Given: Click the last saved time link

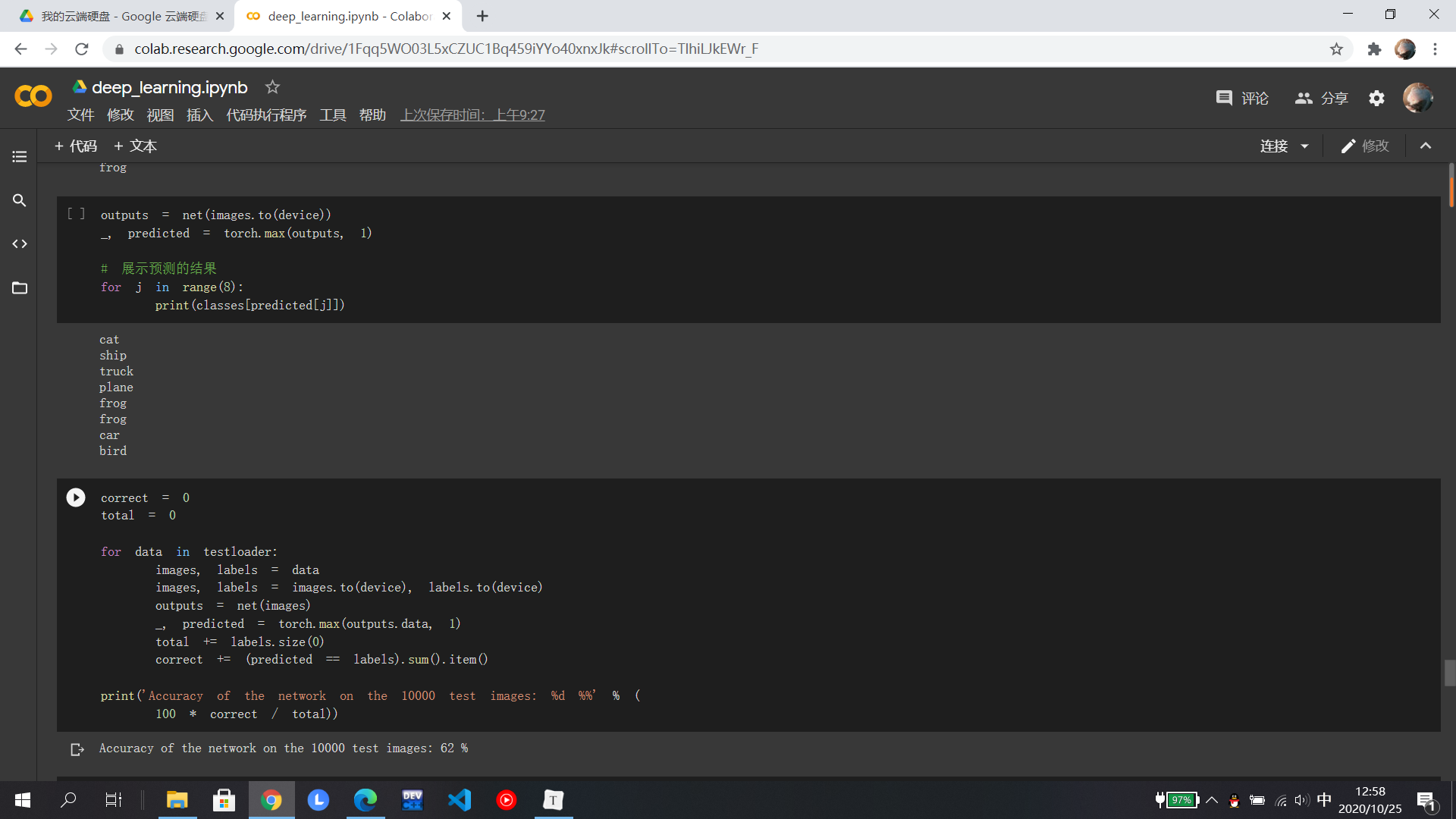Looking at the screenshot, I should point(472,115).
